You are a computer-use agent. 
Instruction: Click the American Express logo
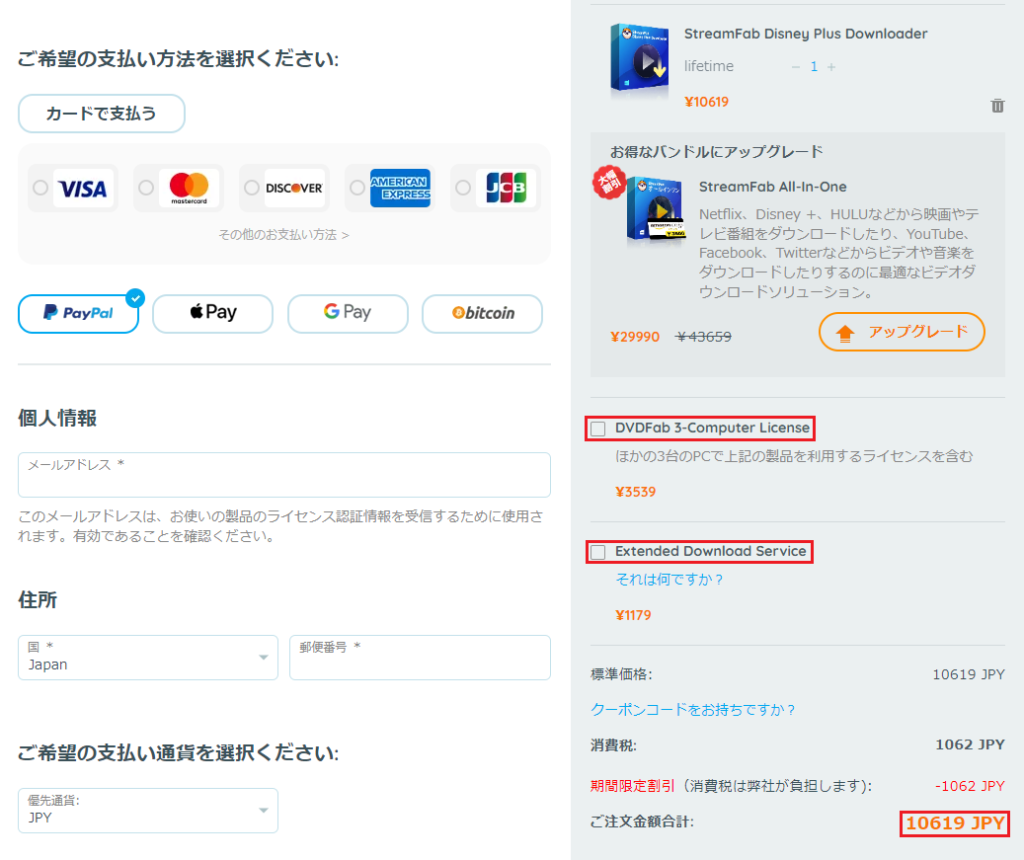coord(400,188)
